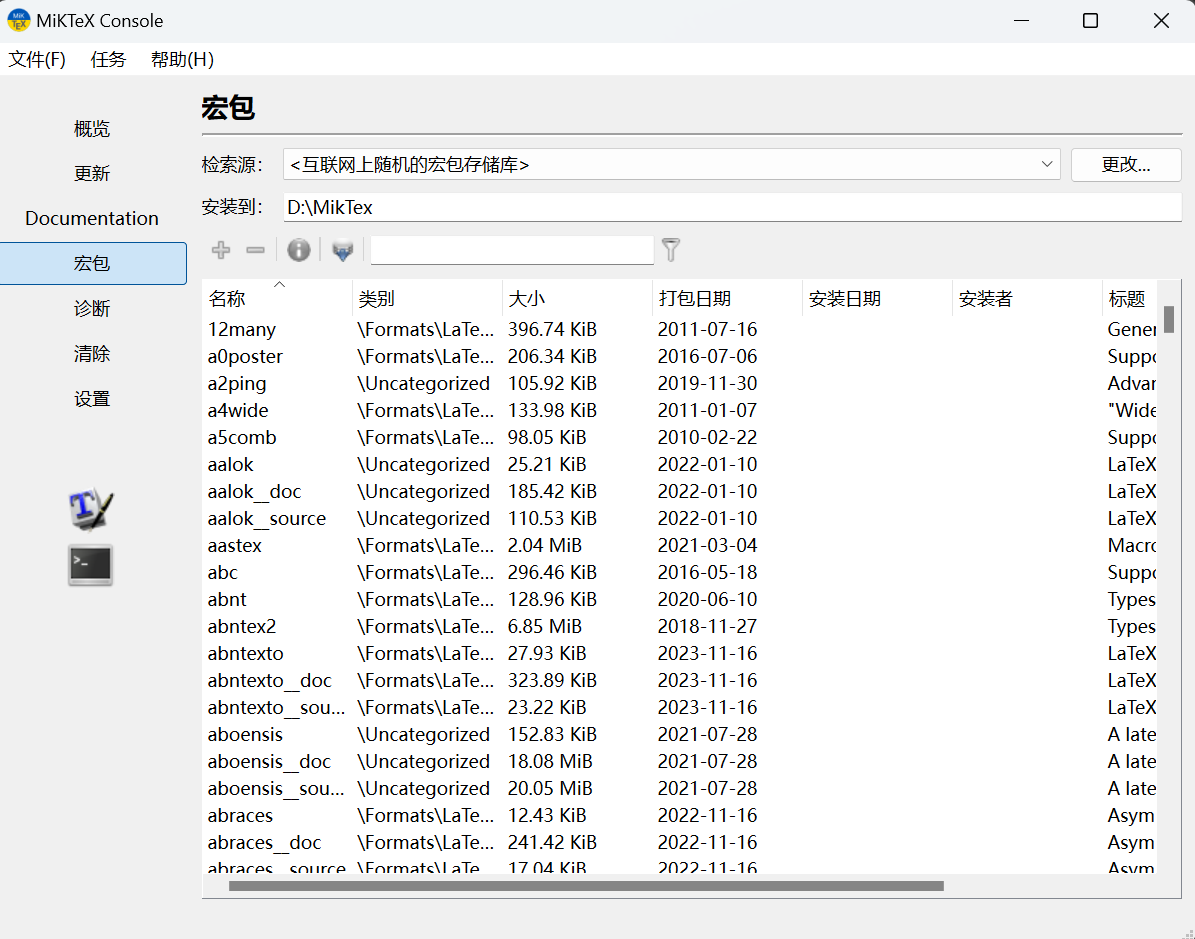Select the abc package row
The height and width of the screenshot is (939, 1195).
(x=680, y=572)
